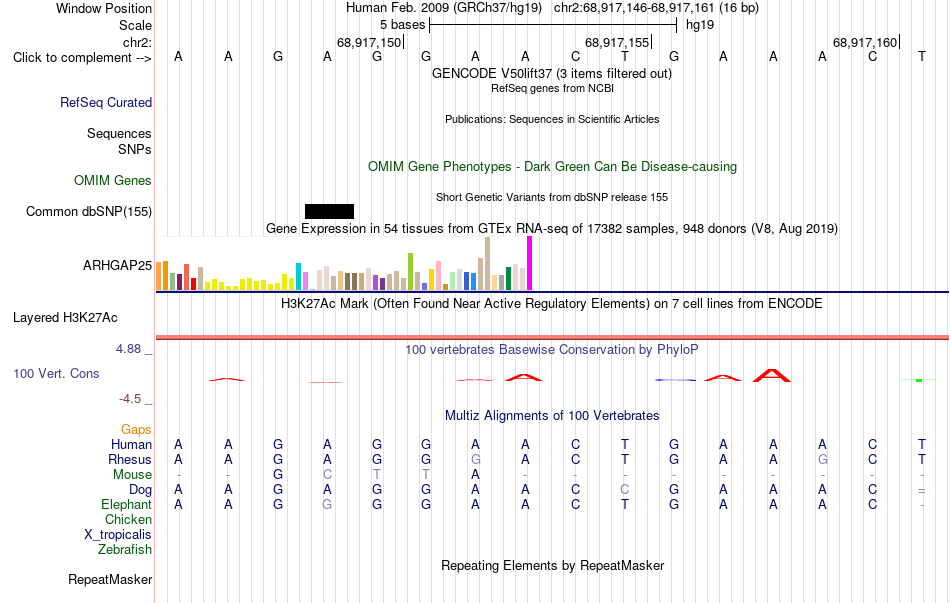Click the magenta GTEx expression bar
950x603 pixels.
(530, 264)
